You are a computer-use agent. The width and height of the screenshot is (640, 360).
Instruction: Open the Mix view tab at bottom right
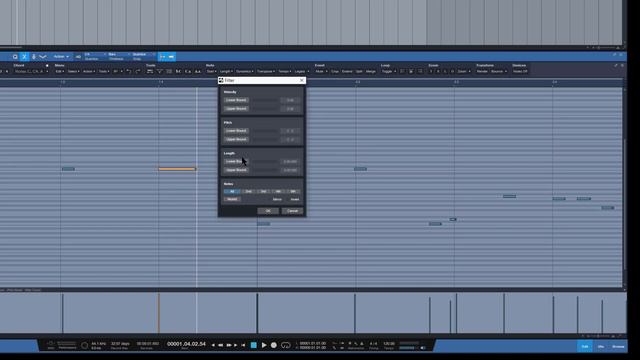[601, 347]
